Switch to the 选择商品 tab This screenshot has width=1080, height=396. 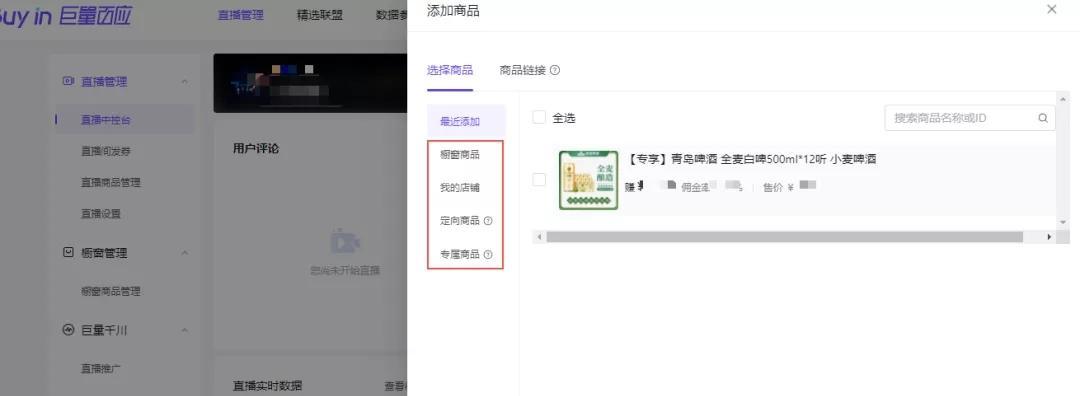click(x=450, y=70)
